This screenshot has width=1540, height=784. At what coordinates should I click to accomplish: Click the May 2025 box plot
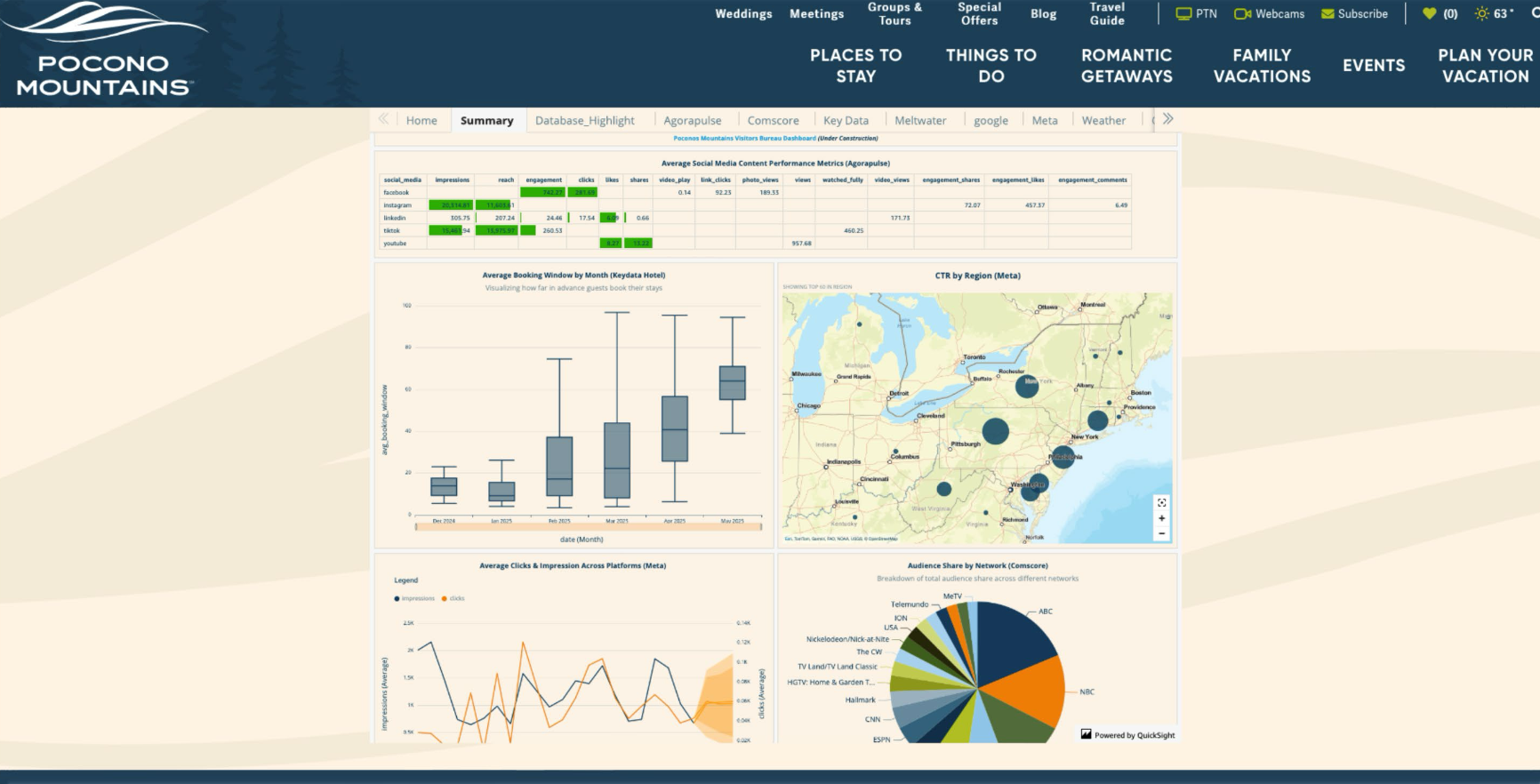pos(733,382)
